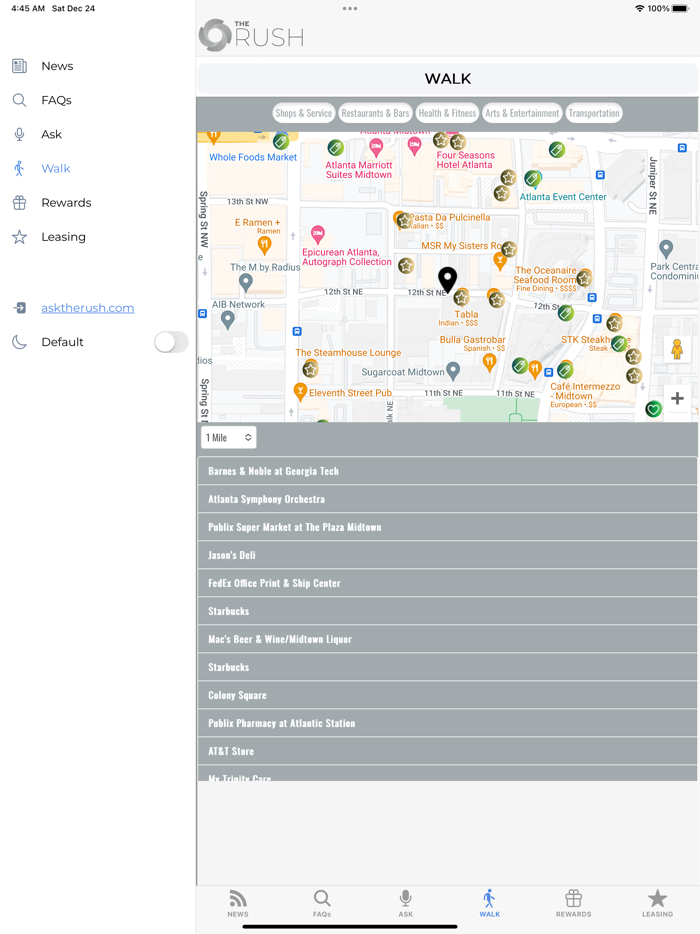The height and width of the screenshot is (934, 700).
Task: Select Atlanta Symphony Orchestra from the list
Action: tap(447, 499)
